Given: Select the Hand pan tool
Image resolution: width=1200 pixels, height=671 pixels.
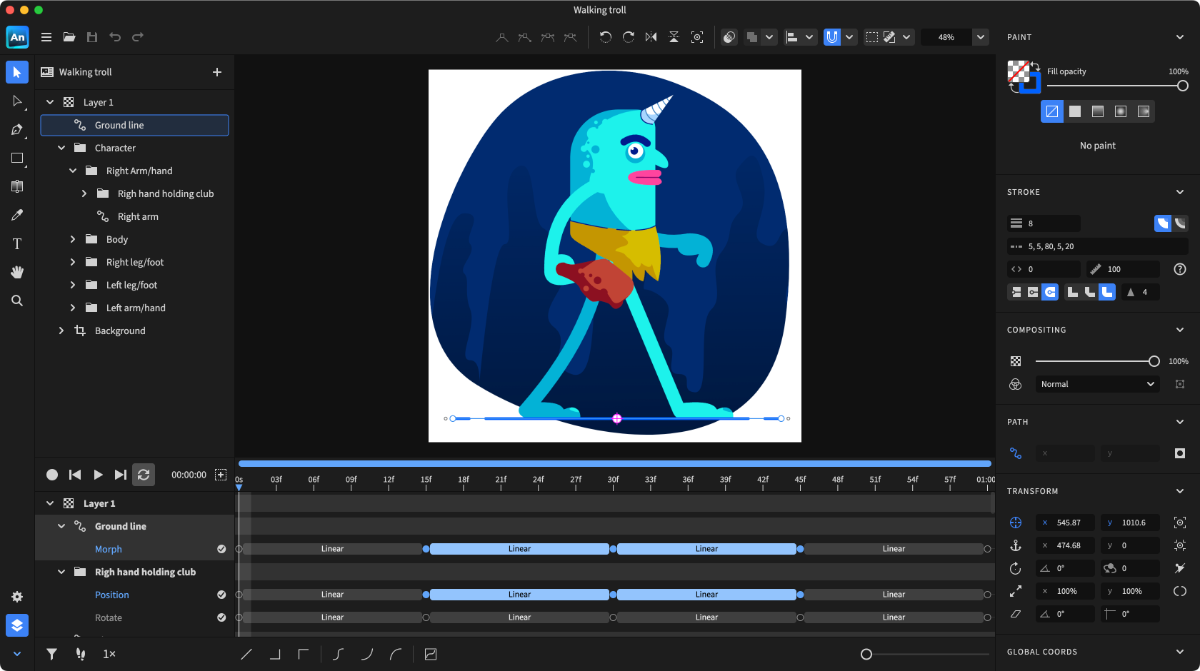Looking at the screenshot, I should pyautogui.click(x=17, y=272).
